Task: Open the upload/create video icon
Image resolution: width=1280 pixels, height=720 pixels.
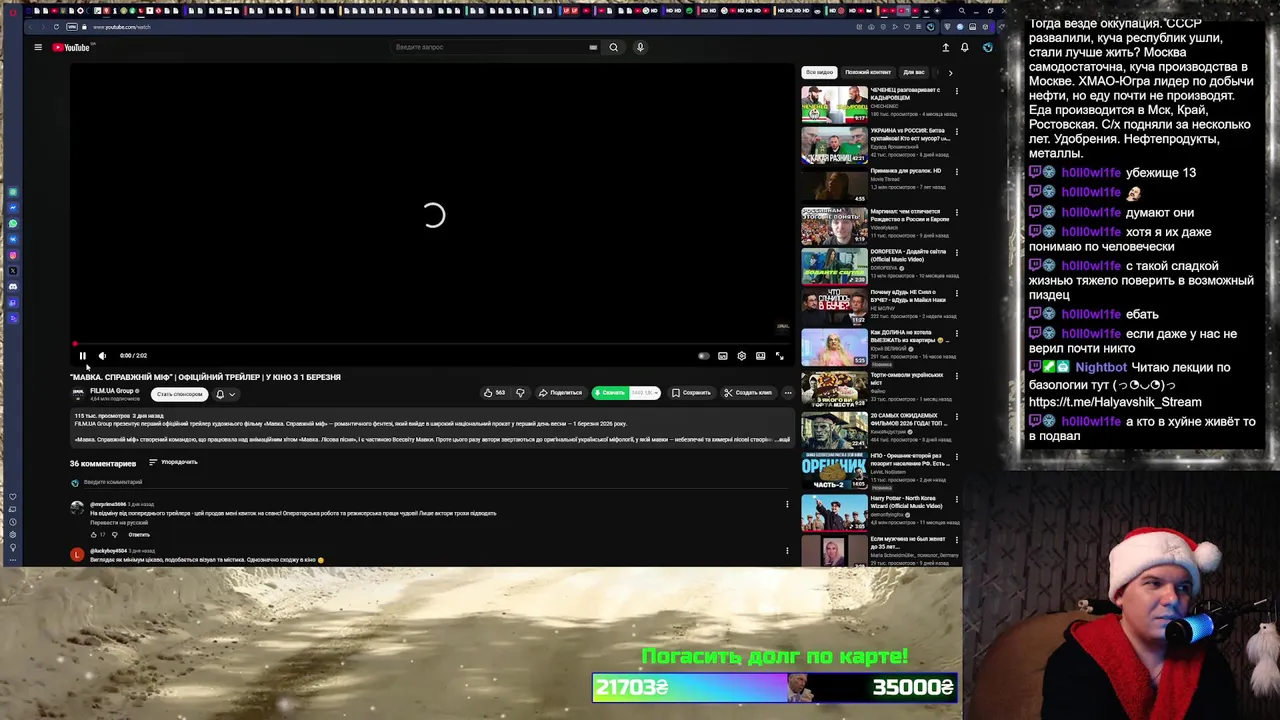Action: [945, 47]
